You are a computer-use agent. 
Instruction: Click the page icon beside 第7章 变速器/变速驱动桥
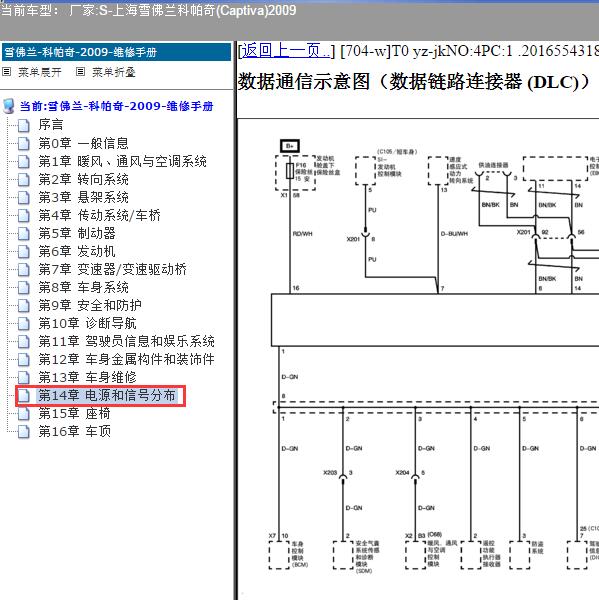click(x=24, y=269)
